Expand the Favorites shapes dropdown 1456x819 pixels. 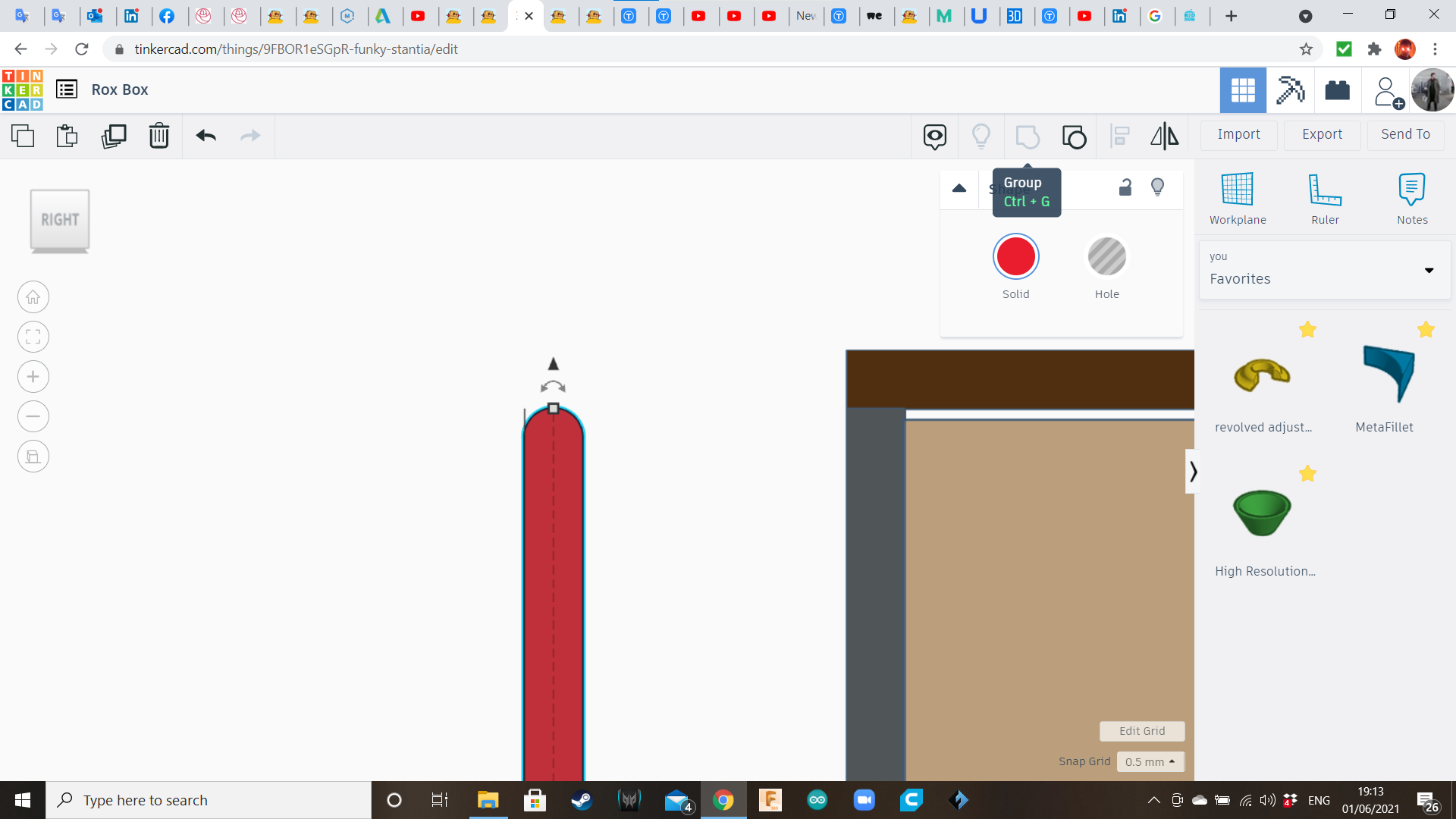coord(1429,271)
